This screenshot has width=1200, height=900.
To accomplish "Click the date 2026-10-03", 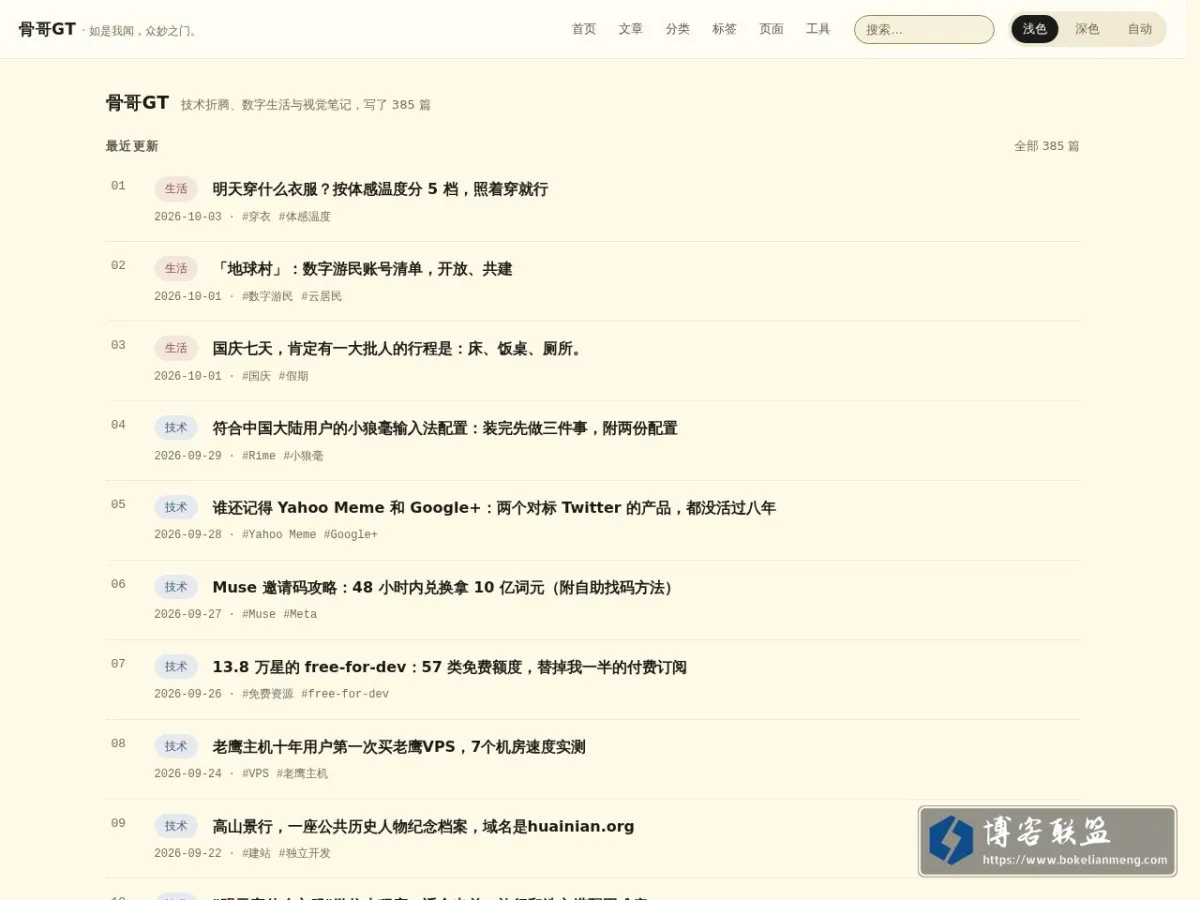I will tap(188, 217).
